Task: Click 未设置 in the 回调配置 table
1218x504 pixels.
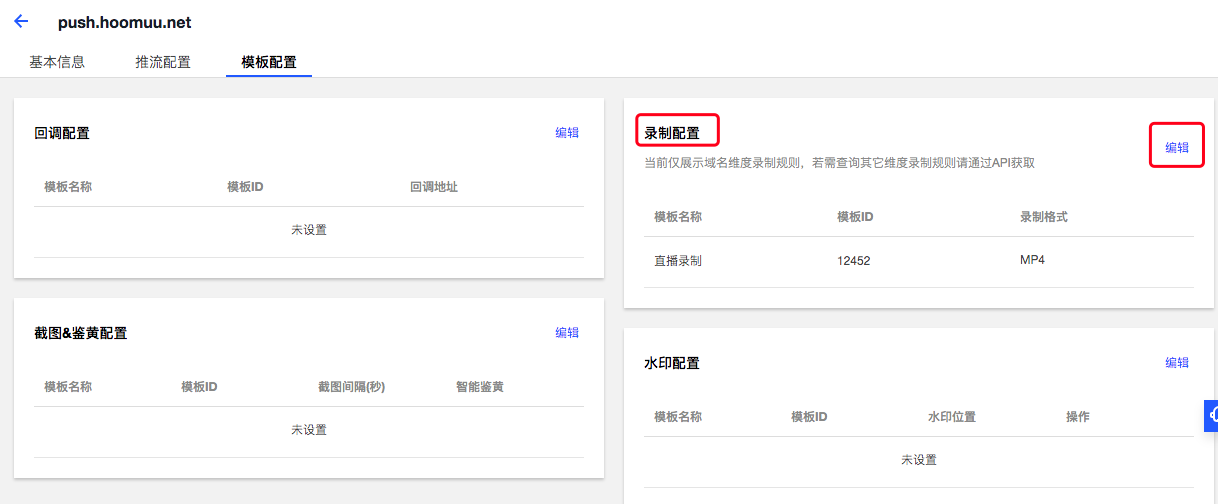Action: 309,230
